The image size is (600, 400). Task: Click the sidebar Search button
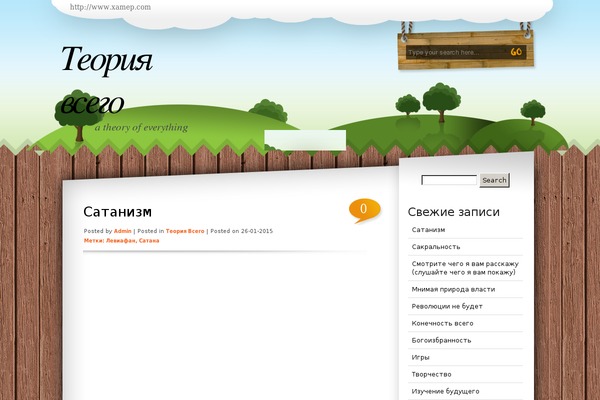point(494,180)
